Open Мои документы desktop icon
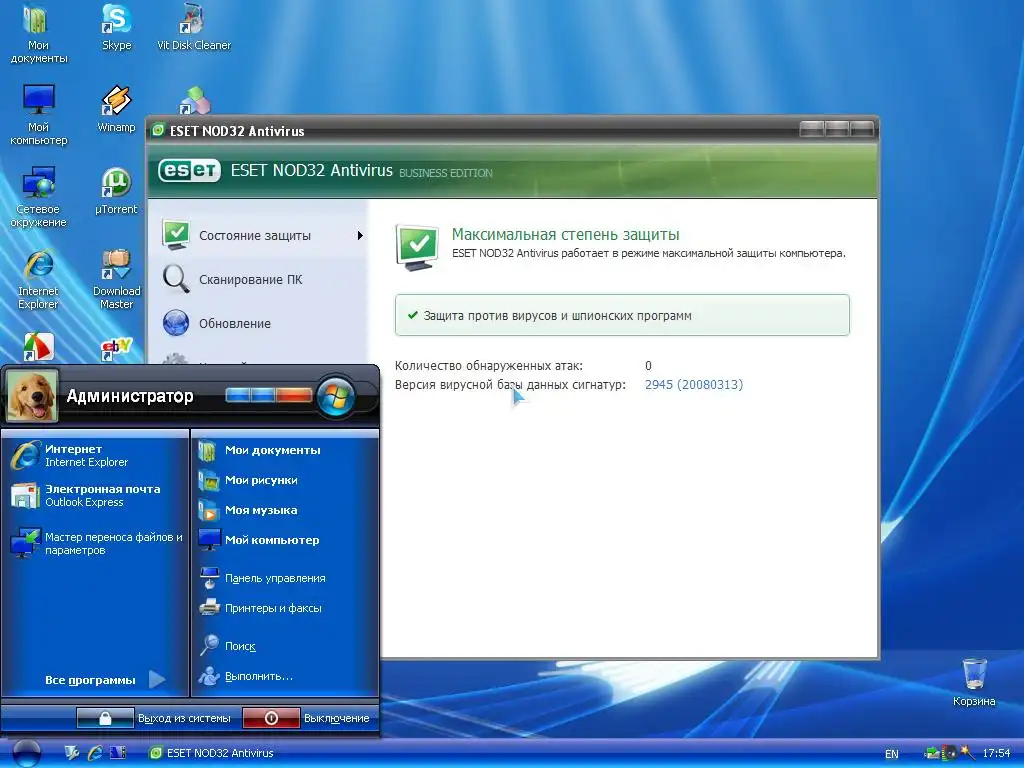Screen dimensions: 1024x768 [x=38, y=34]
